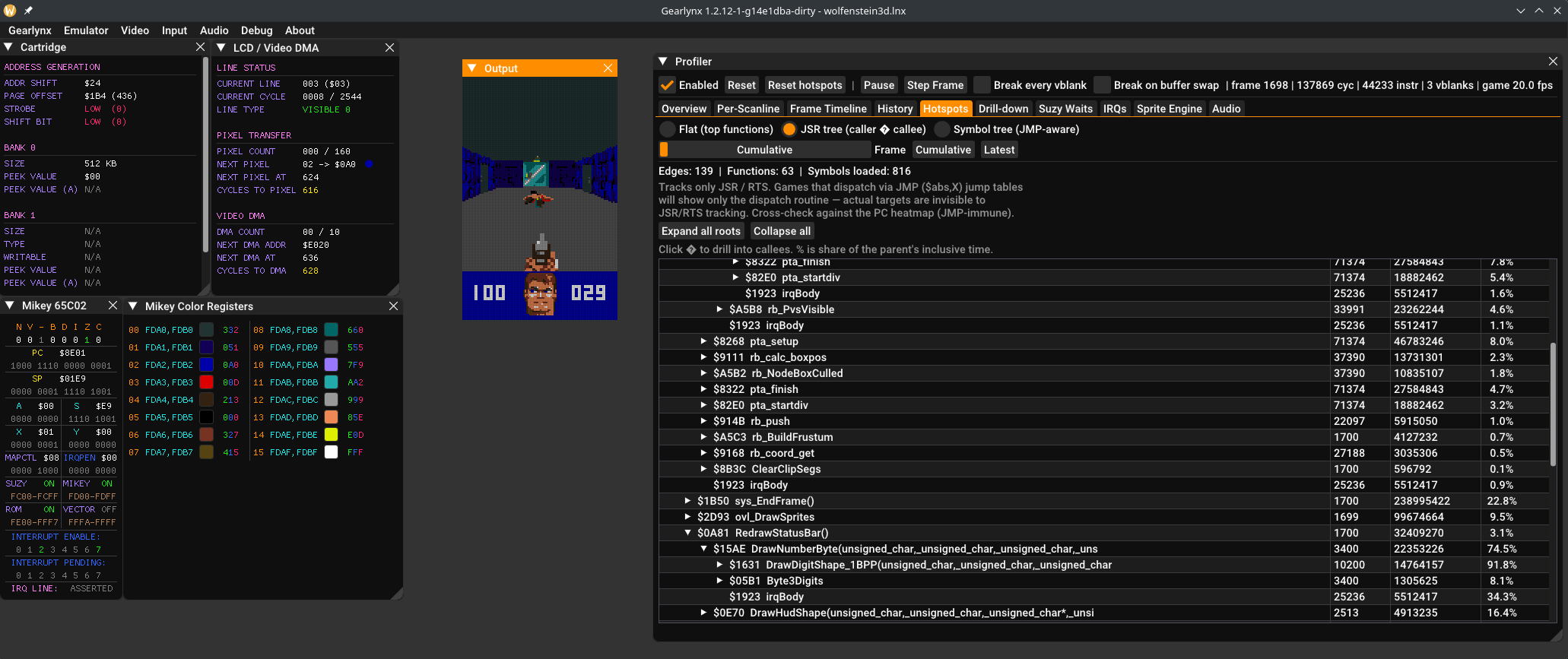Enable Break every vblank checkbox
1568x659 pixels.
(x=982, y=85)
